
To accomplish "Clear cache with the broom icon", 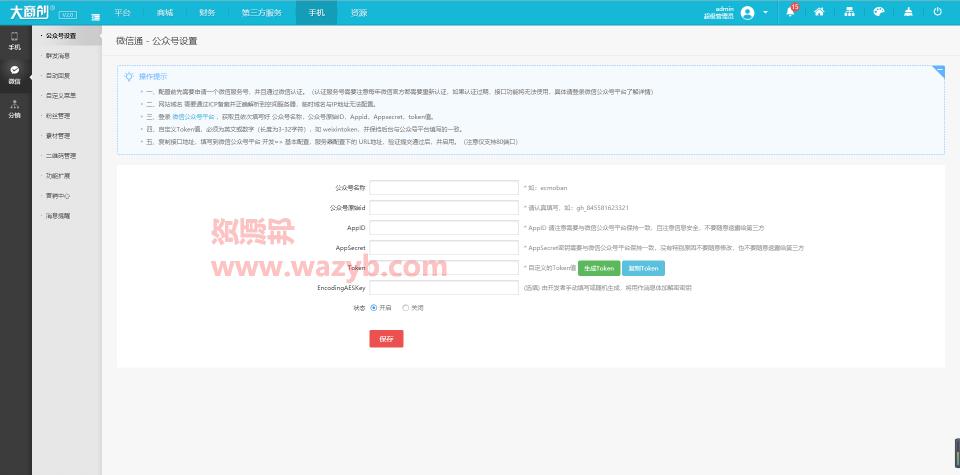I will [909, 12].
